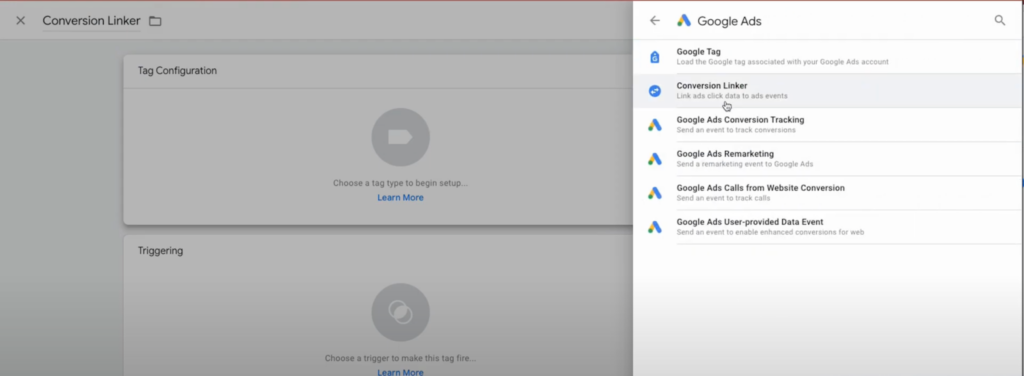Click the blue Conversion Linker icon
Screen dimensions: 1024x376
click(654, 91)
